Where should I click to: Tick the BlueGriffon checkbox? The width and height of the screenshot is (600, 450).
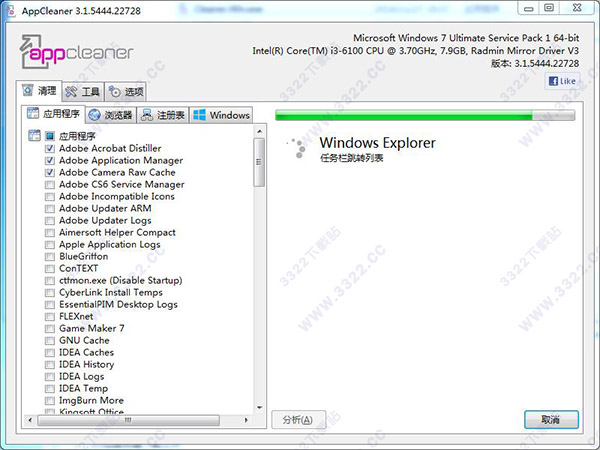50,256
